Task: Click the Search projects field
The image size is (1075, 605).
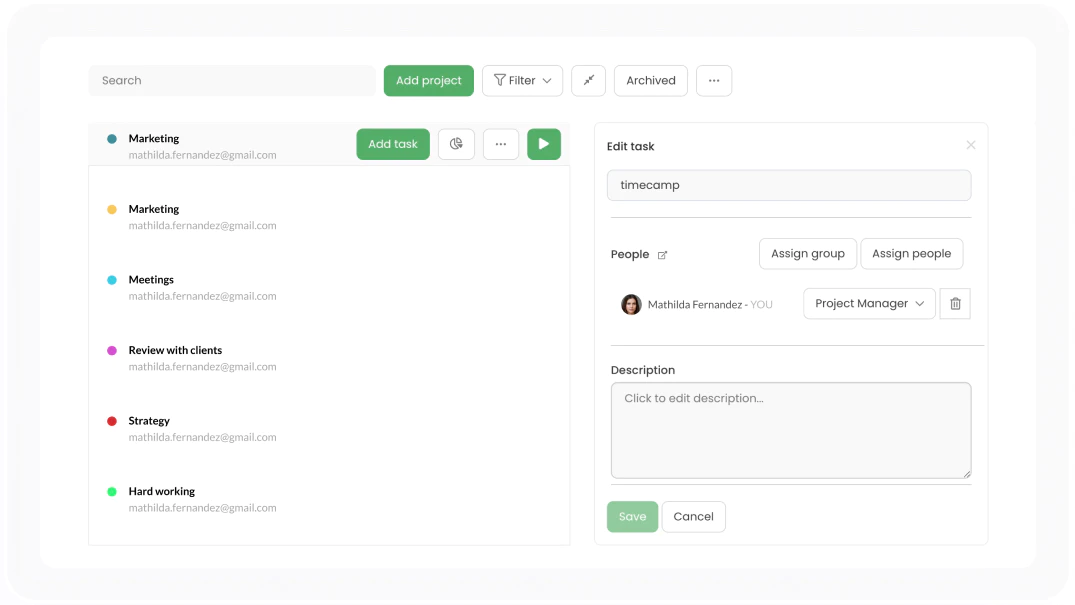Action: point(231,80)
